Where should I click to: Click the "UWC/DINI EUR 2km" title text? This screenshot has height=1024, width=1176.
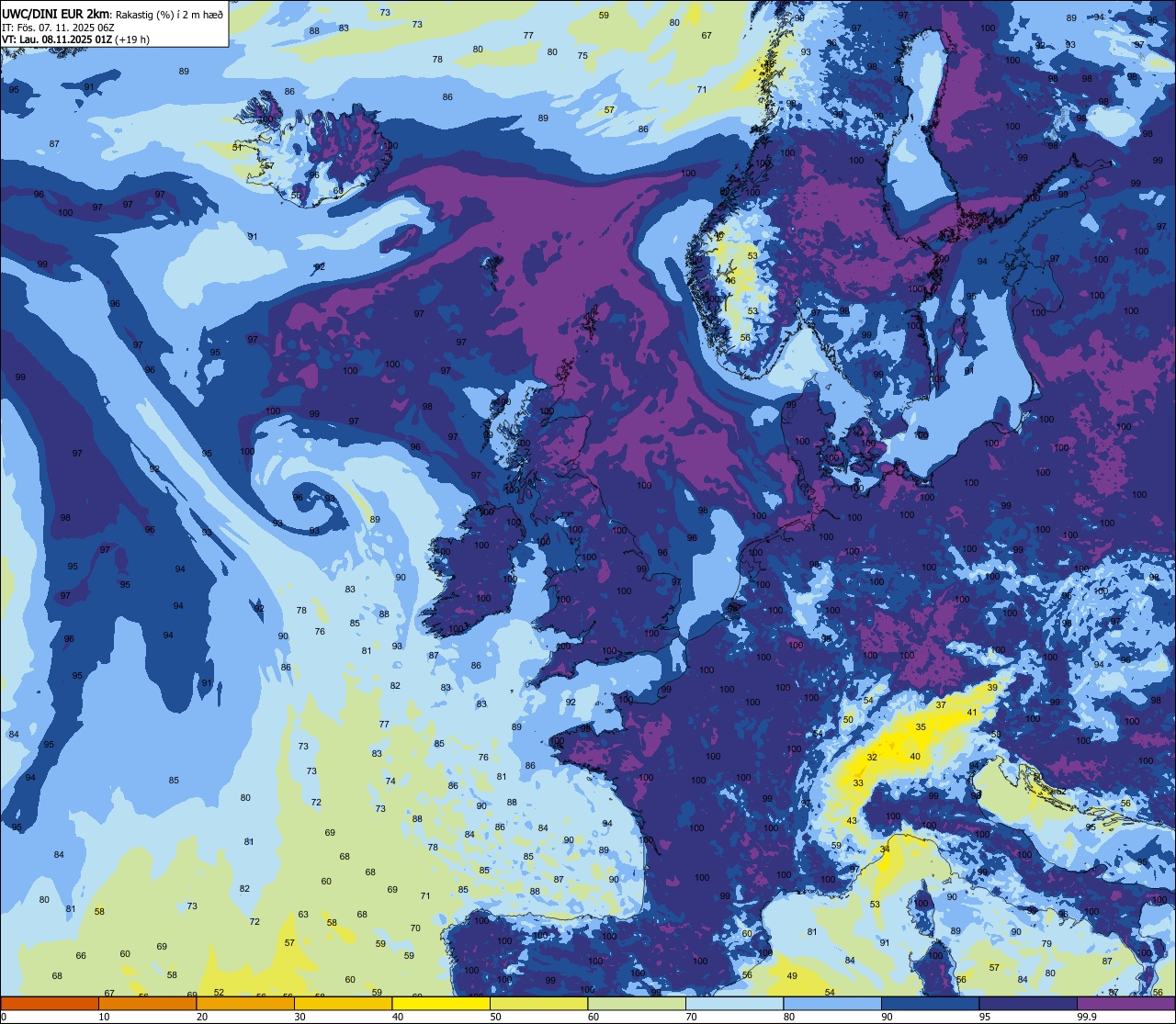57,13
